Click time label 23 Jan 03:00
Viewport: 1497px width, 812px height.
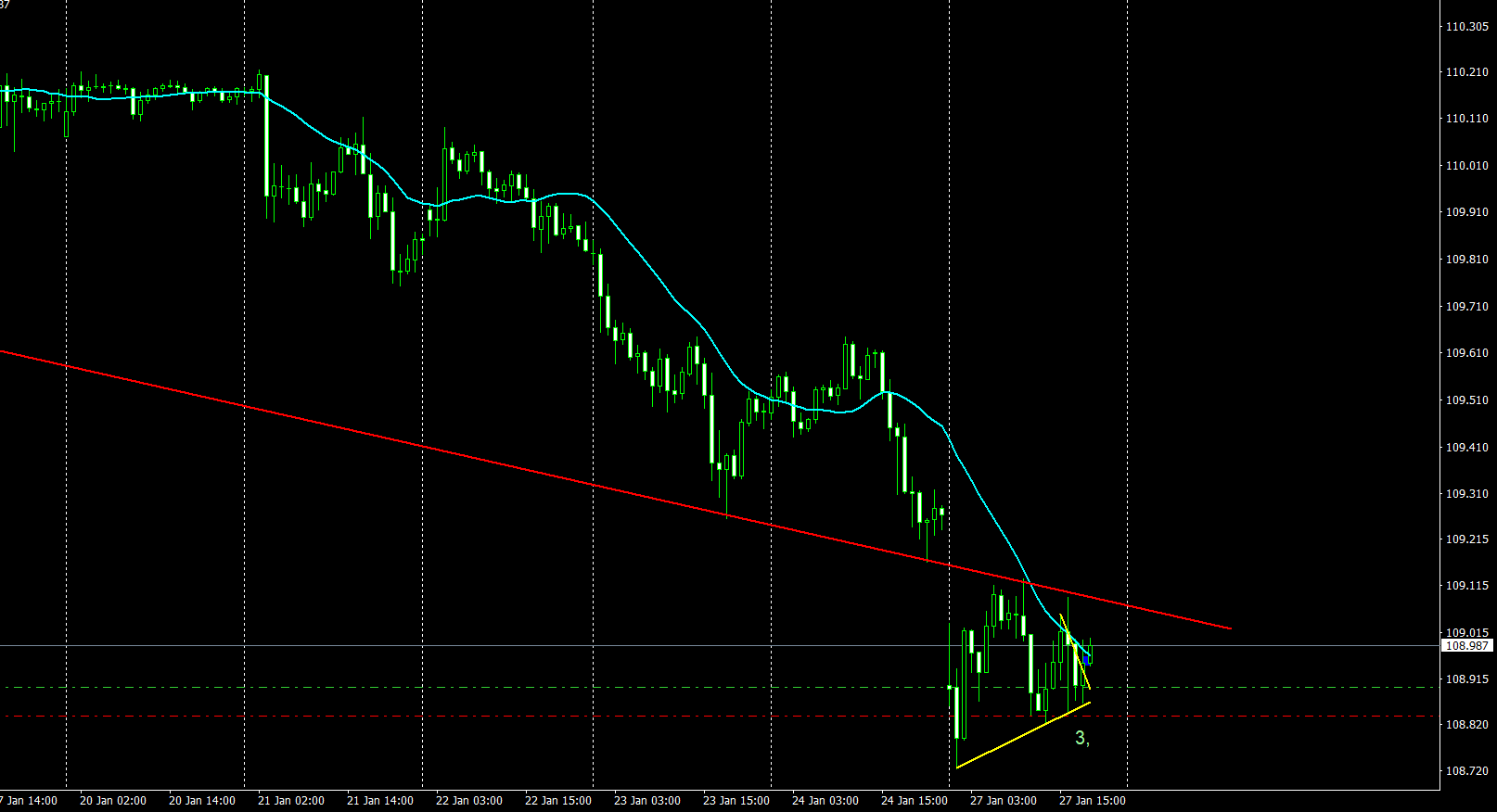pyautogui.click(x=647, y=801)
